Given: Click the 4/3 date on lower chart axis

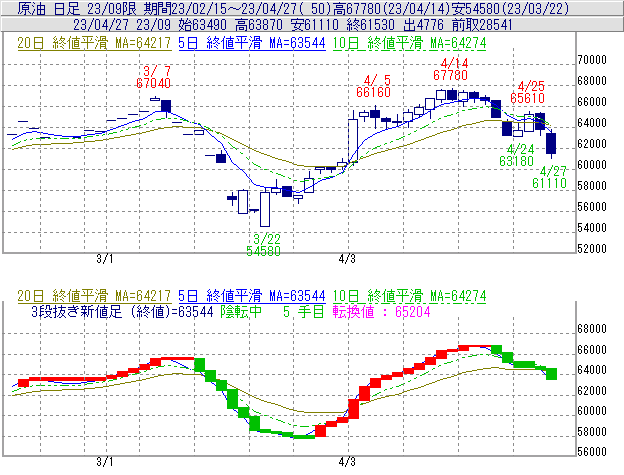Looking at the screenshot, I should [x=347, y=462].
